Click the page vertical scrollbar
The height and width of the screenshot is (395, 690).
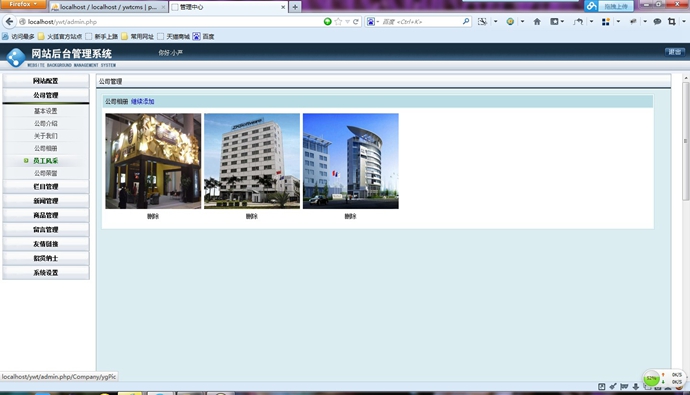685,141
